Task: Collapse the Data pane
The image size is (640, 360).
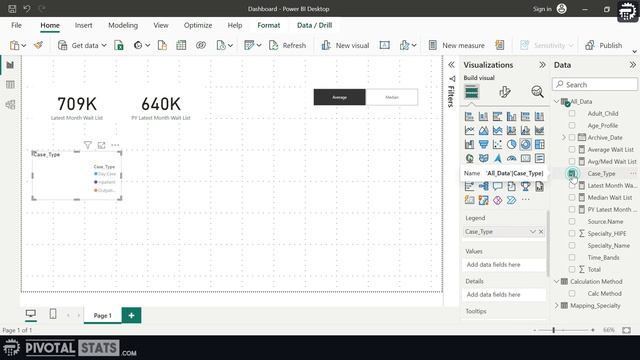Action: [632, 65]
